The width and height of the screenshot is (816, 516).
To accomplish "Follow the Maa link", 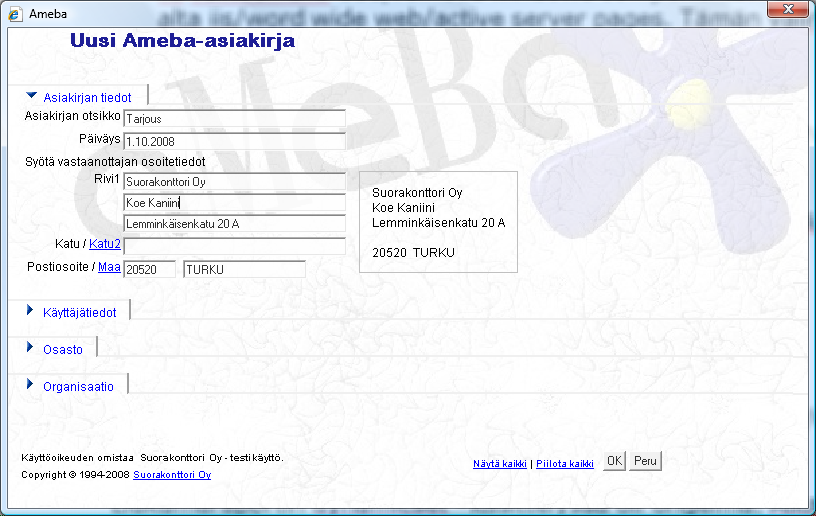I will 109,267.
